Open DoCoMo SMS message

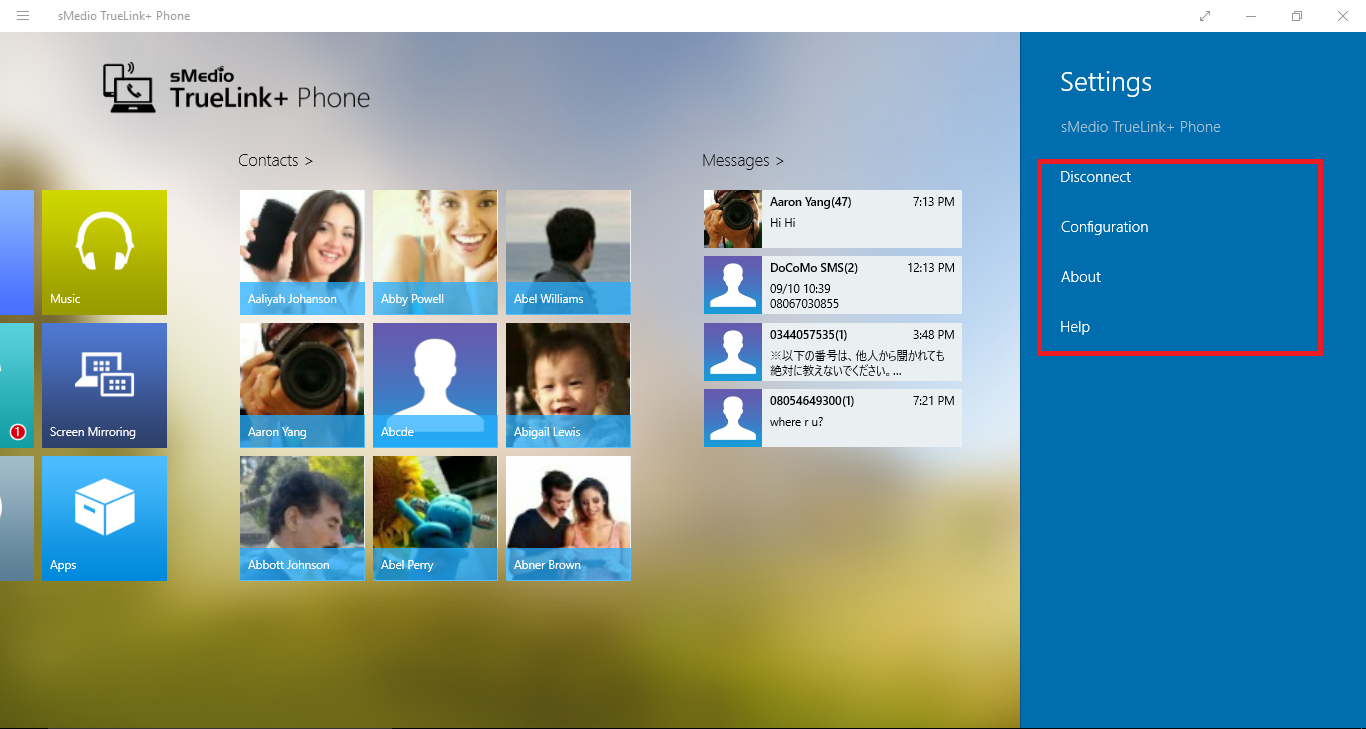coord(832,285)
